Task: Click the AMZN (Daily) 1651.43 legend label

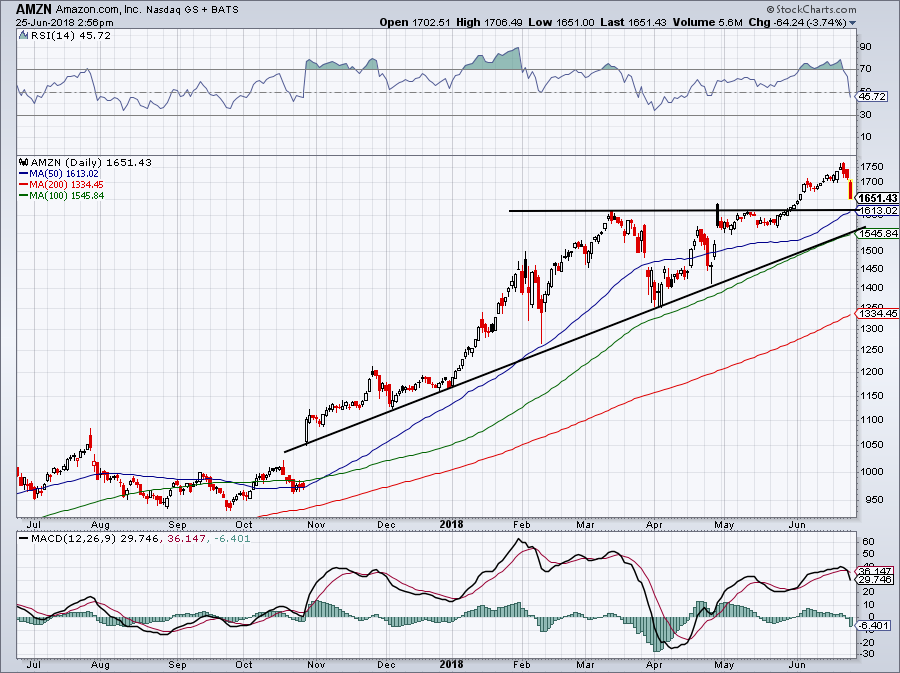Action: (x=91, y=163)
